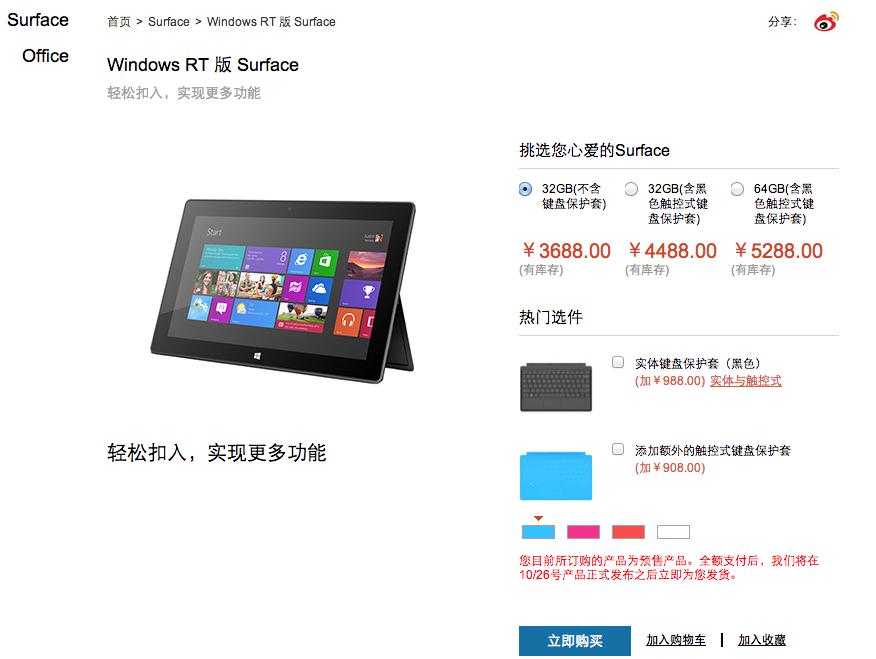Check the 实体键盘保护套 (黑色) checkbox
Viewport: 876px width, 659px height.
tap(618, 362)
